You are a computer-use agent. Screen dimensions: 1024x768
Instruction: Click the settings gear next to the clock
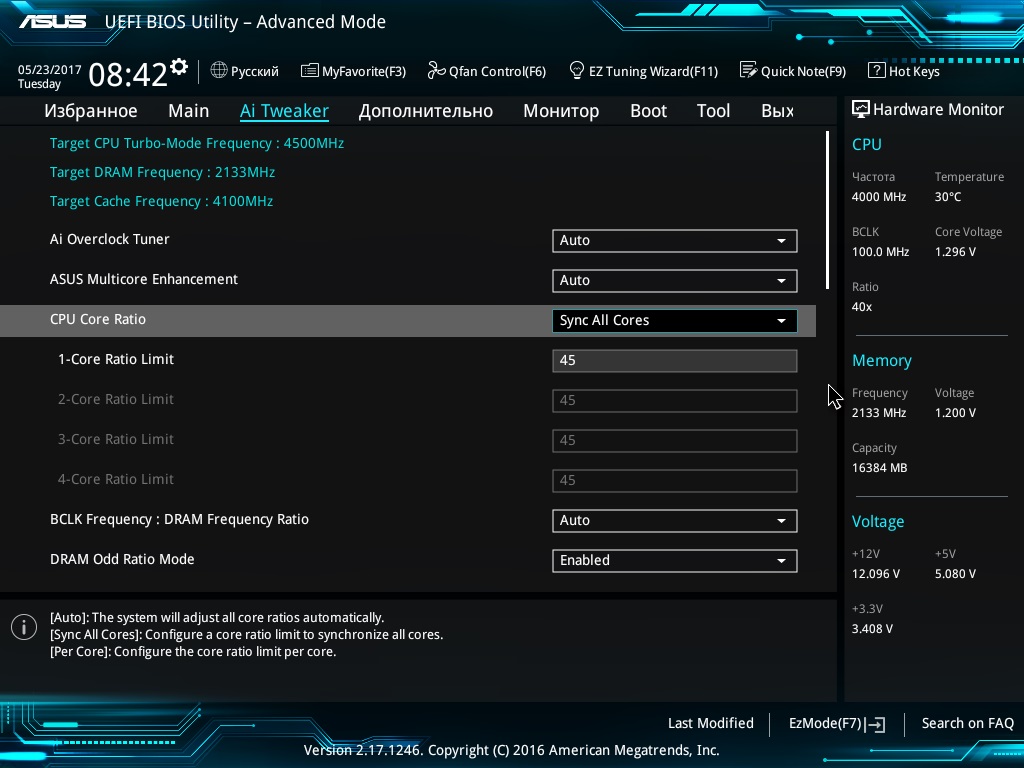(x=179, y=66)
